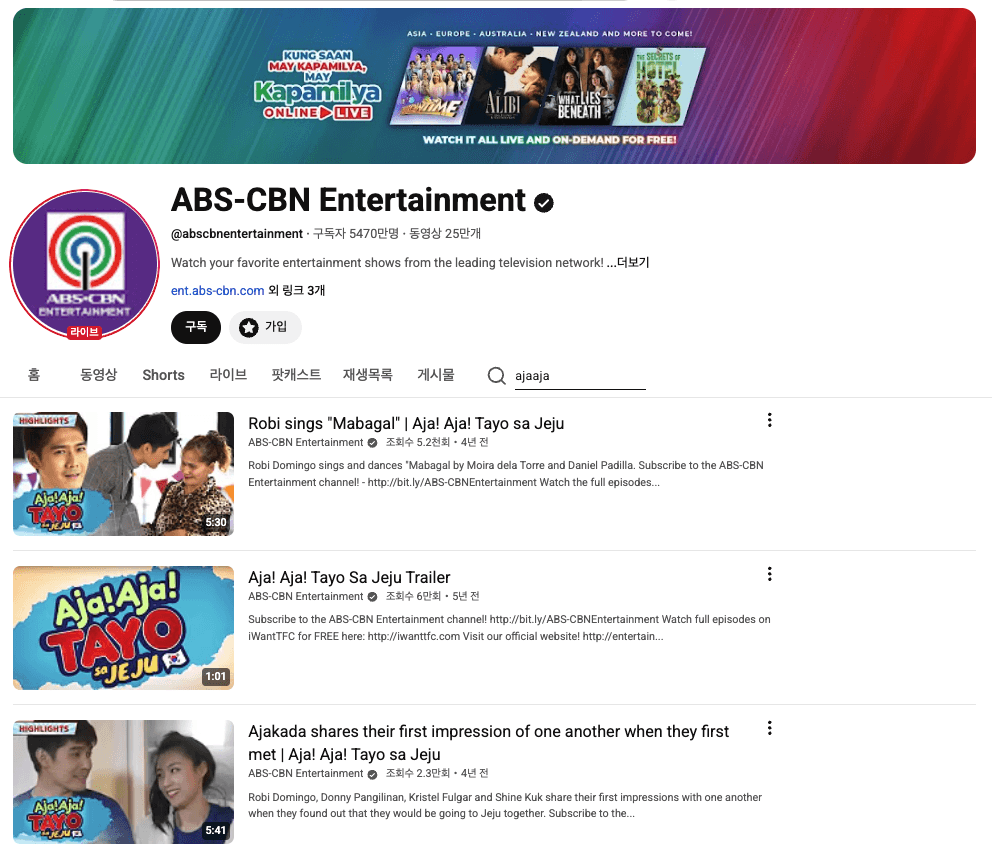Click the star icon on the 가입 button
Image resolution: width=992 pixels, height=845 pixels.
pos(249,327)
